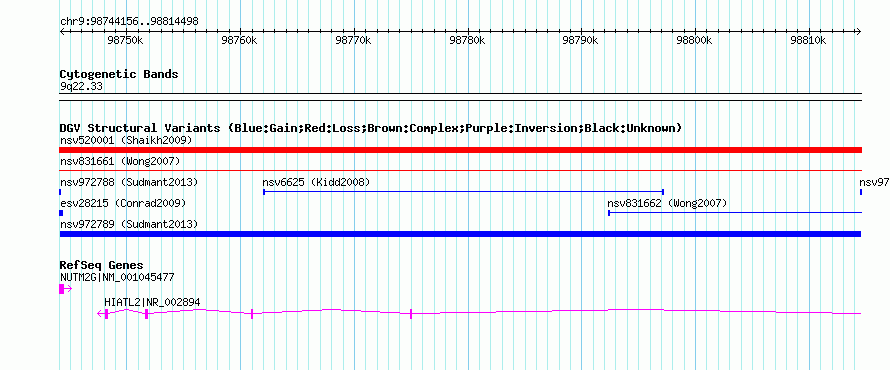Open variant label nsv520001 (Shaikh2009)
Screen dimensions: 890x370
tap(126, 140)
